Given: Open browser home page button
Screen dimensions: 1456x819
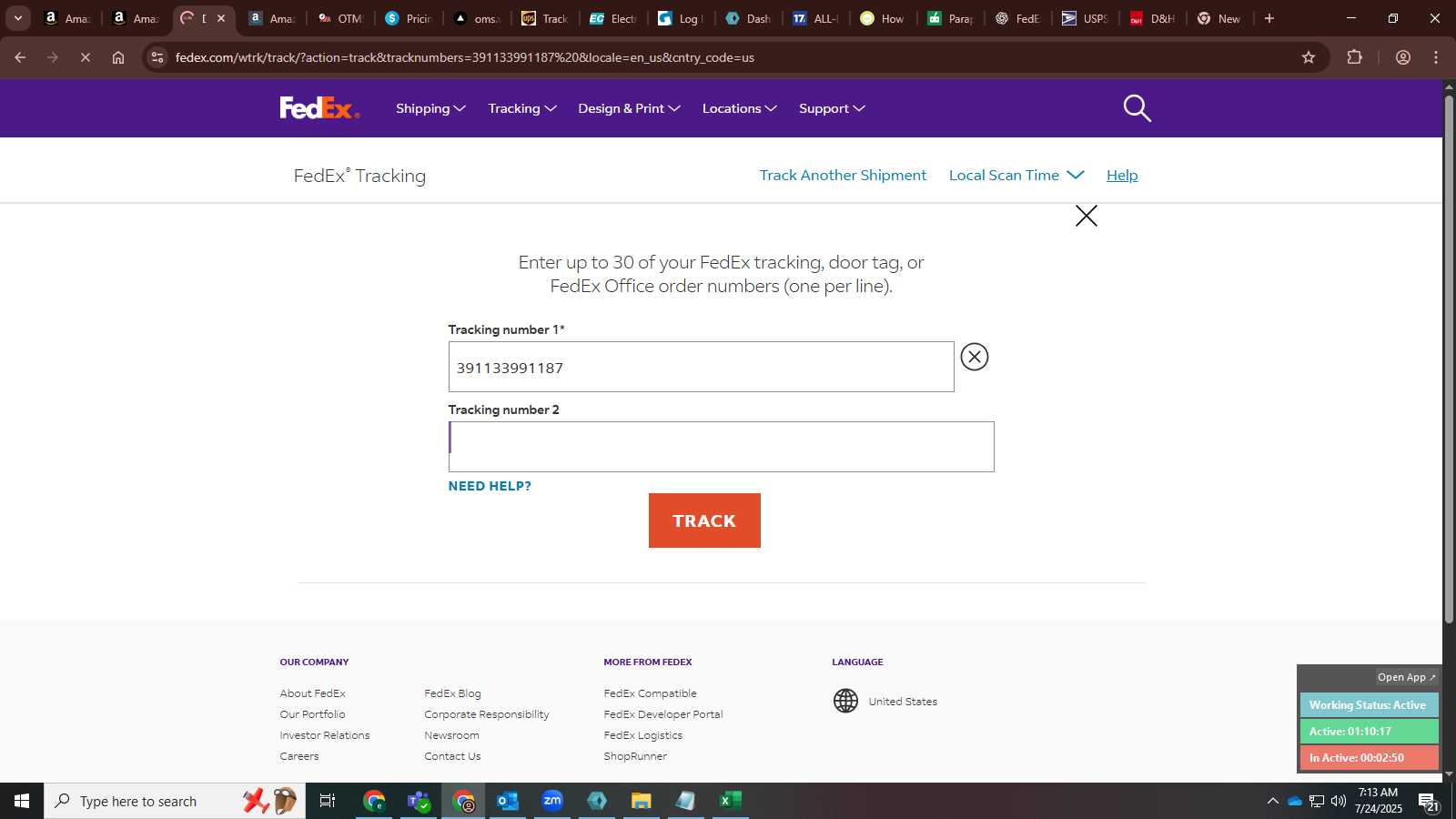Looking at the screenshot, I should [x=118, y=57].
